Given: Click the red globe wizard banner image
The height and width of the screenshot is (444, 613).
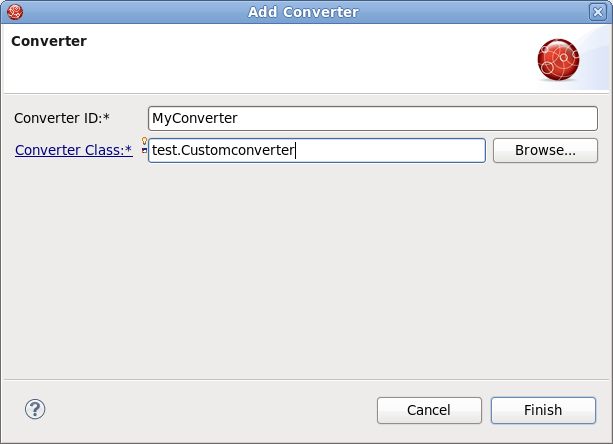Looking at the screenshot, I should click(x=558, y=59).
